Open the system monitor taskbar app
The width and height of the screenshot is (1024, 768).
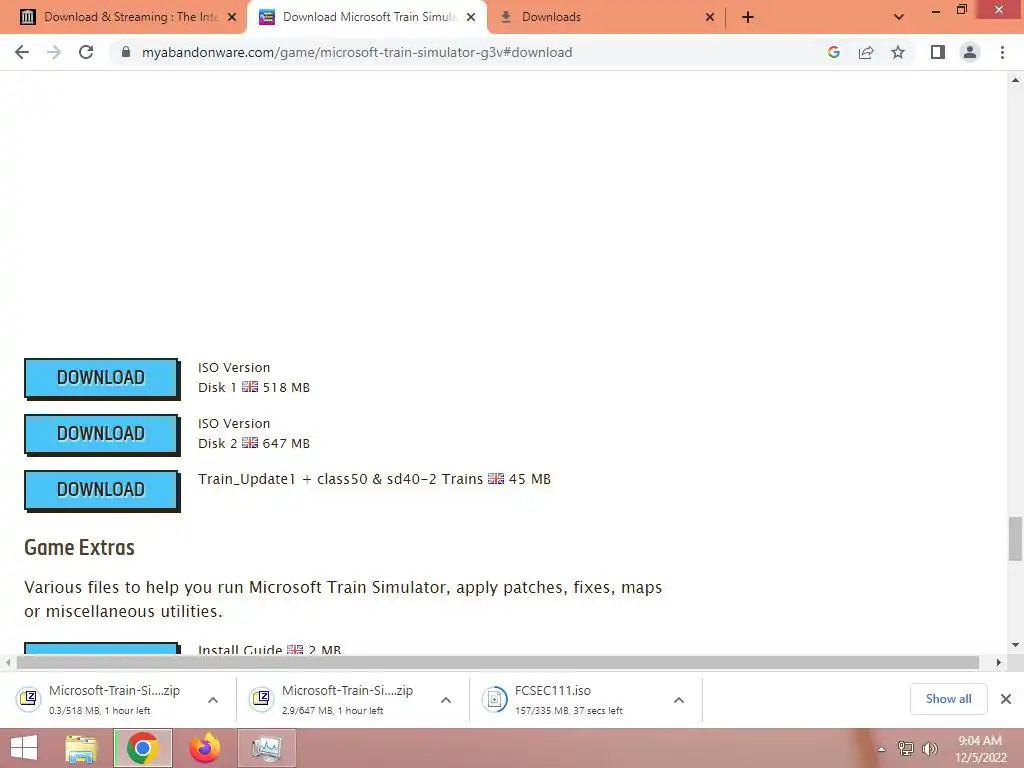(266, 748)
